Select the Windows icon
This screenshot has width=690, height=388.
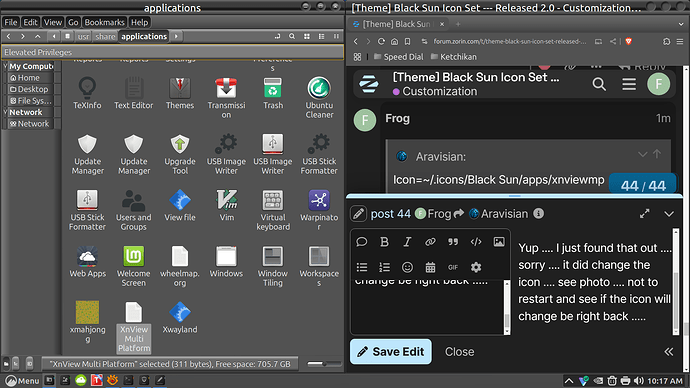[x=226, y=256]
